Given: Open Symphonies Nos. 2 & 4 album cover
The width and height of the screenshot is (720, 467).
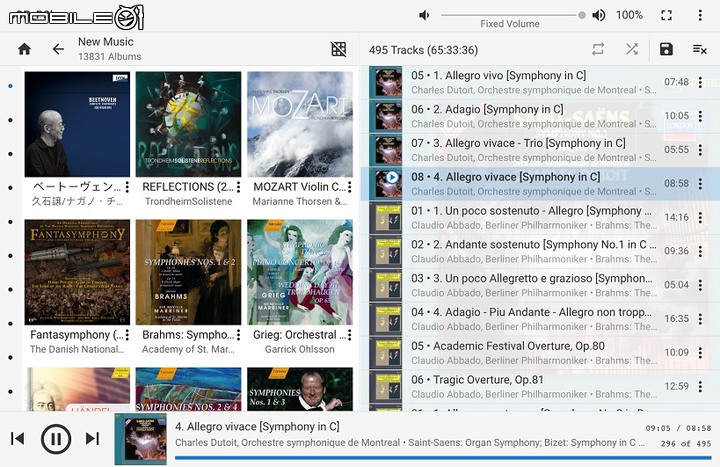Looking at the screenshot, I should pyautogui.click(x=188, y=389).
